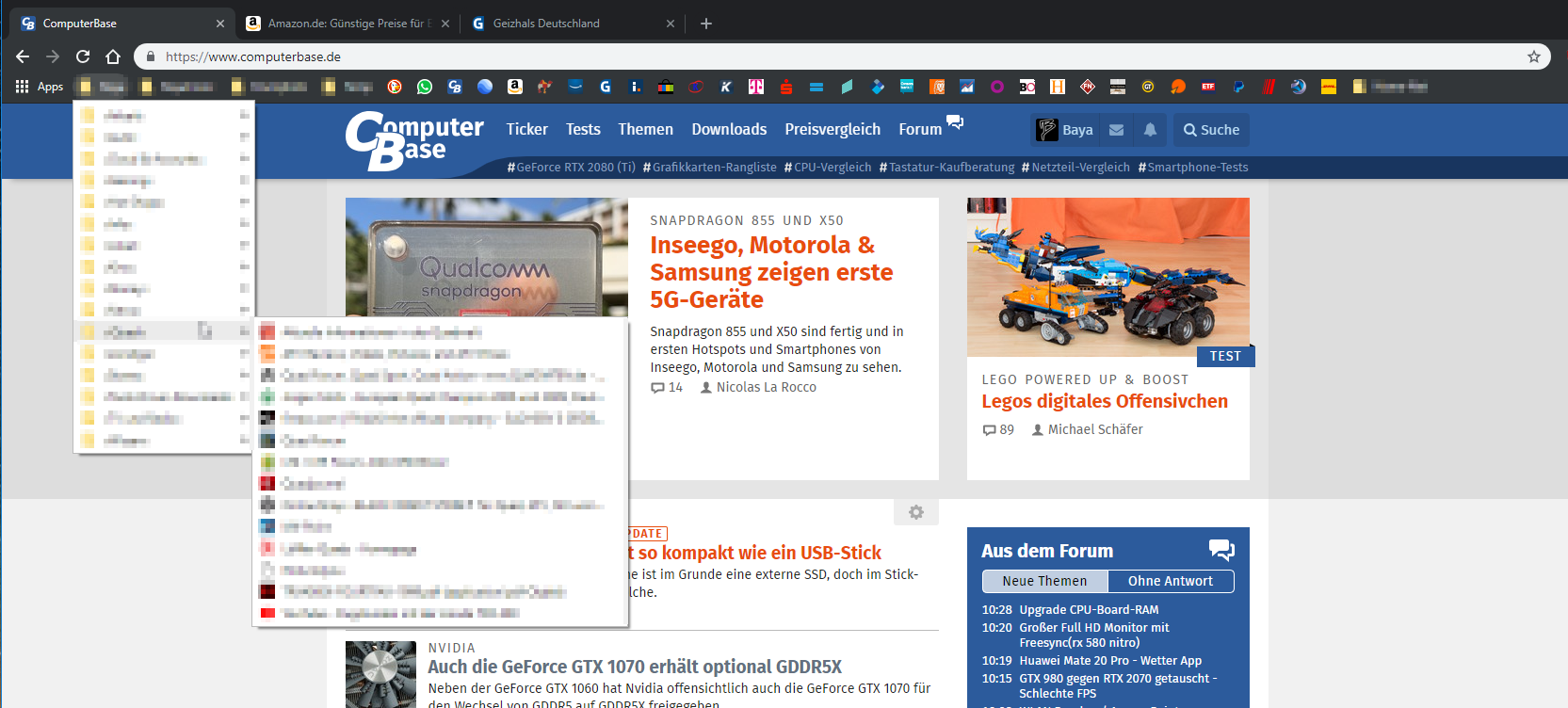Close the Geizhals Deutschland tab
The height and width of the screenshot is (708, 1568).
coord(671,24)
